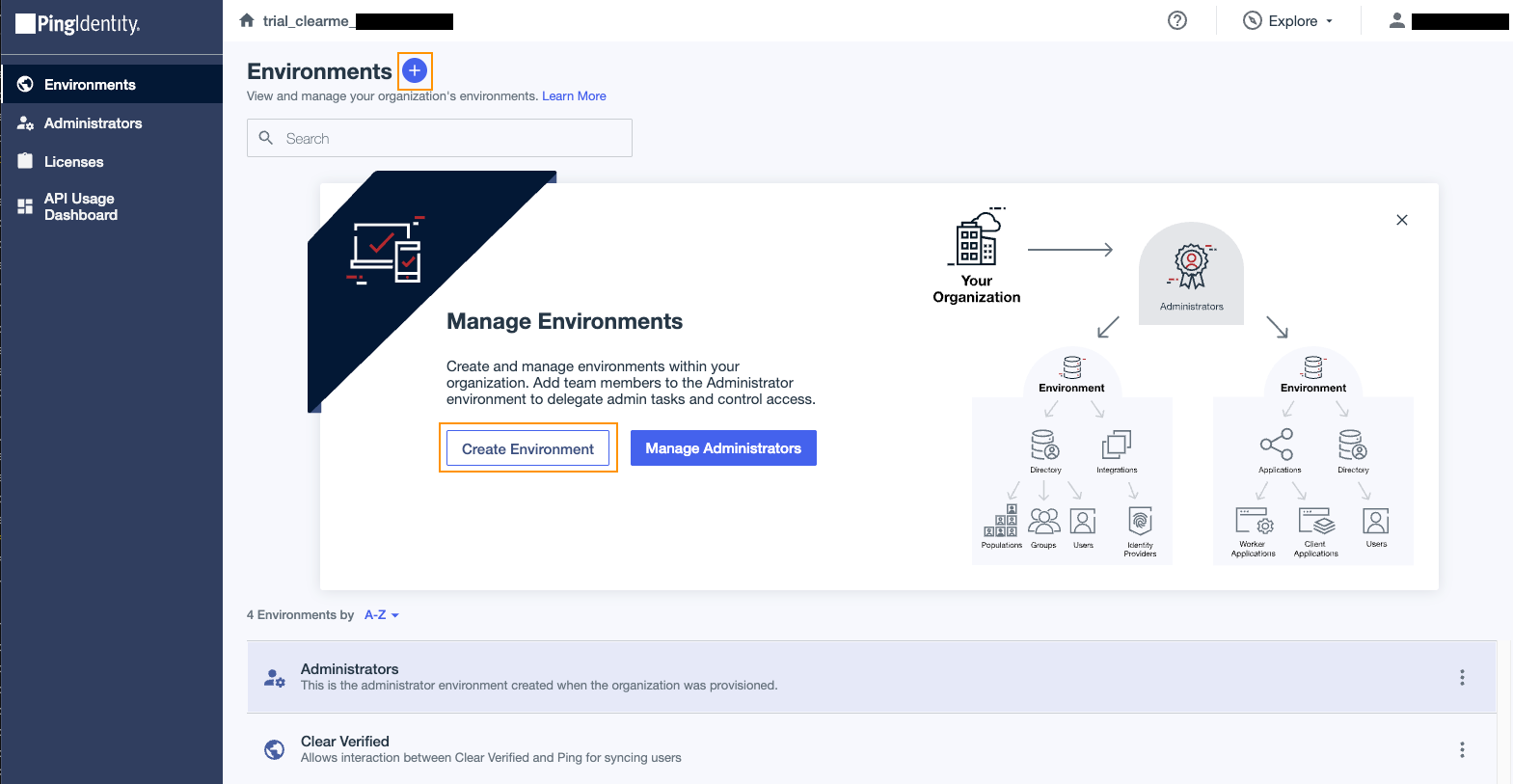1513x784 pixels.
Task: Click the Manage Environments heading
Action: click(564, 321)
